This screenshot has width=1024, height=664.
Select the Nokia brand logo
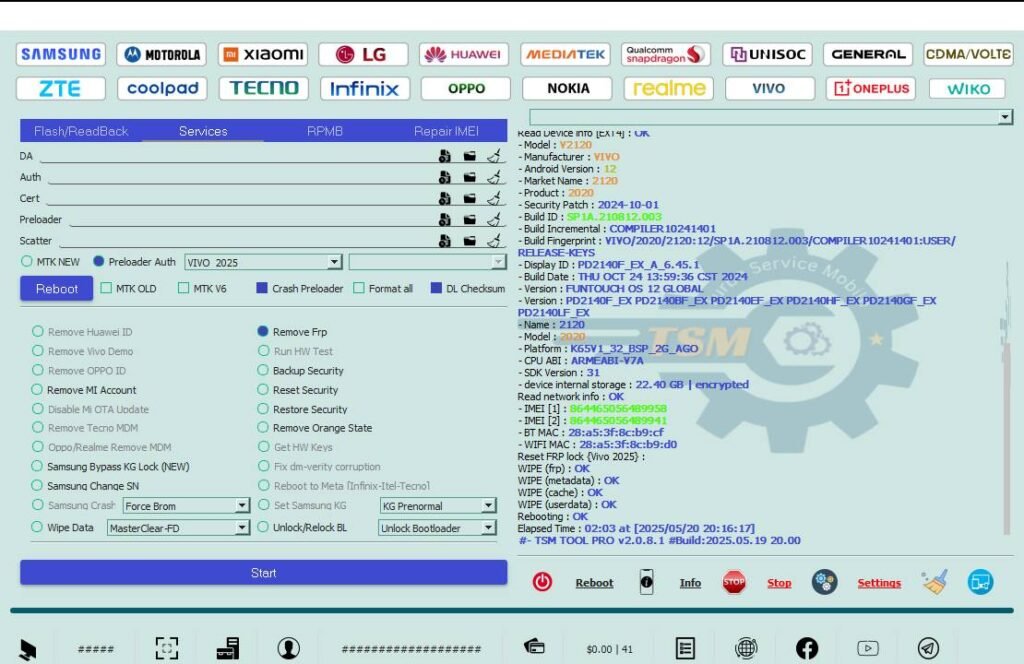coord(568,88)
